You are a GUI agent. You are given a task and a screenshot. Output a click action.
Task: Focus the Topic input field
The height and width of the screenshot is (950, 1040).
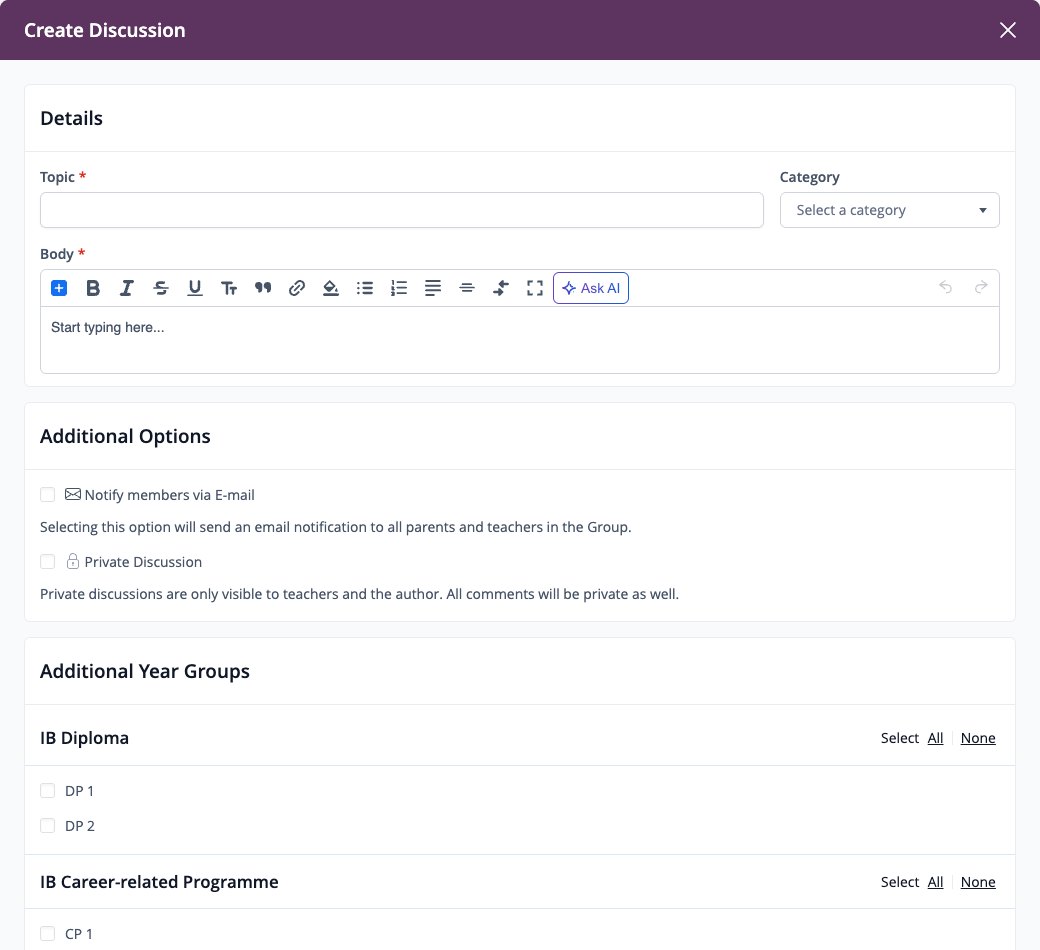(402, 210)
